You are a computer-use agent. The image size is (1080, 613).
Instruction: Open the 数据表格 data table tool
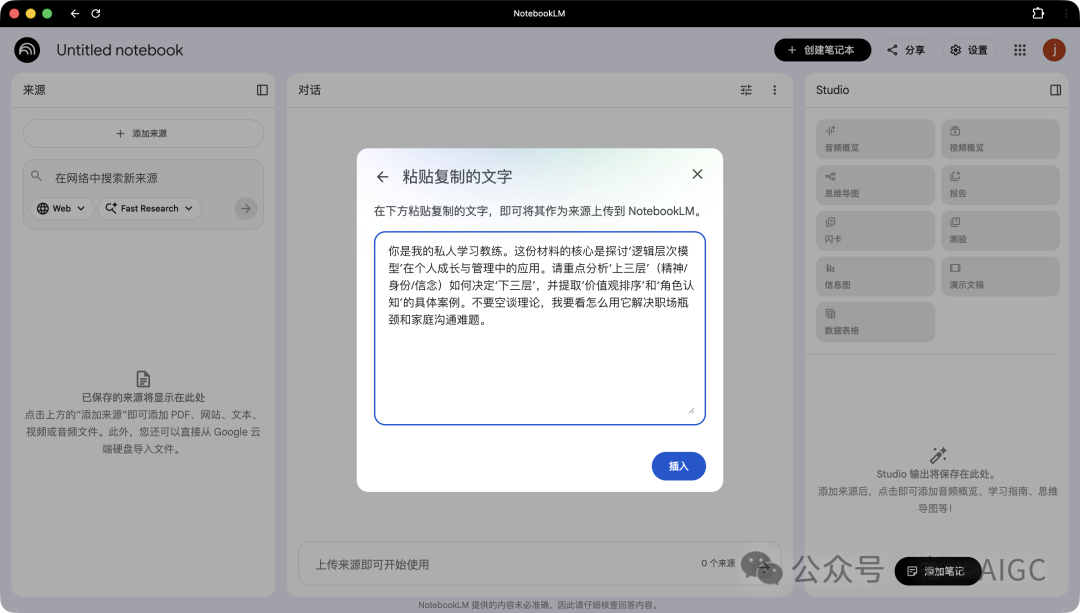875,321
